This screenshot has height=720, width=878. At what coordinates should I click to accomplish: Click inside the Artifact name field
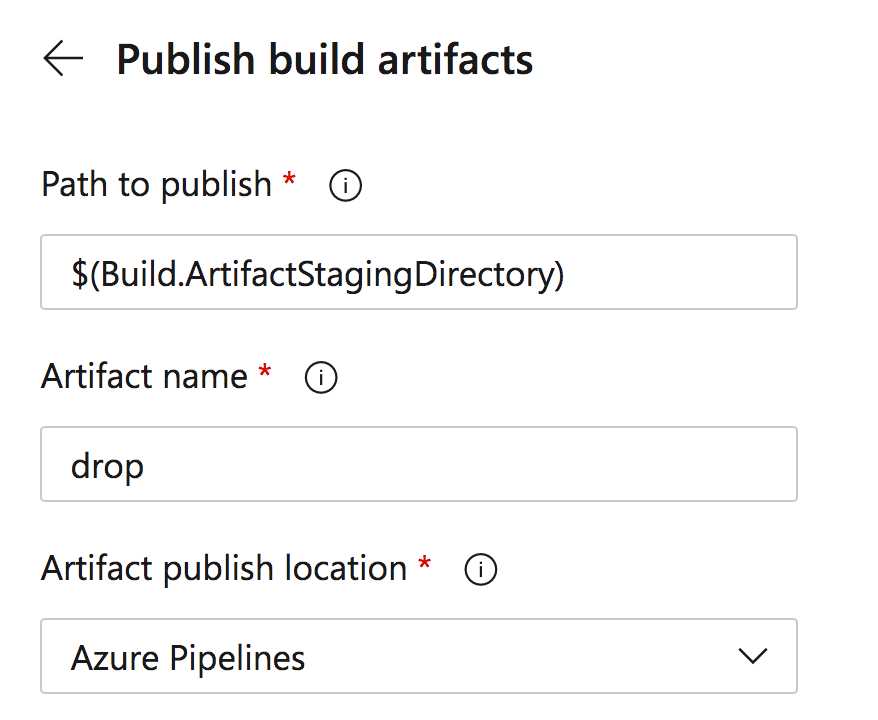(x=420, y=464)
